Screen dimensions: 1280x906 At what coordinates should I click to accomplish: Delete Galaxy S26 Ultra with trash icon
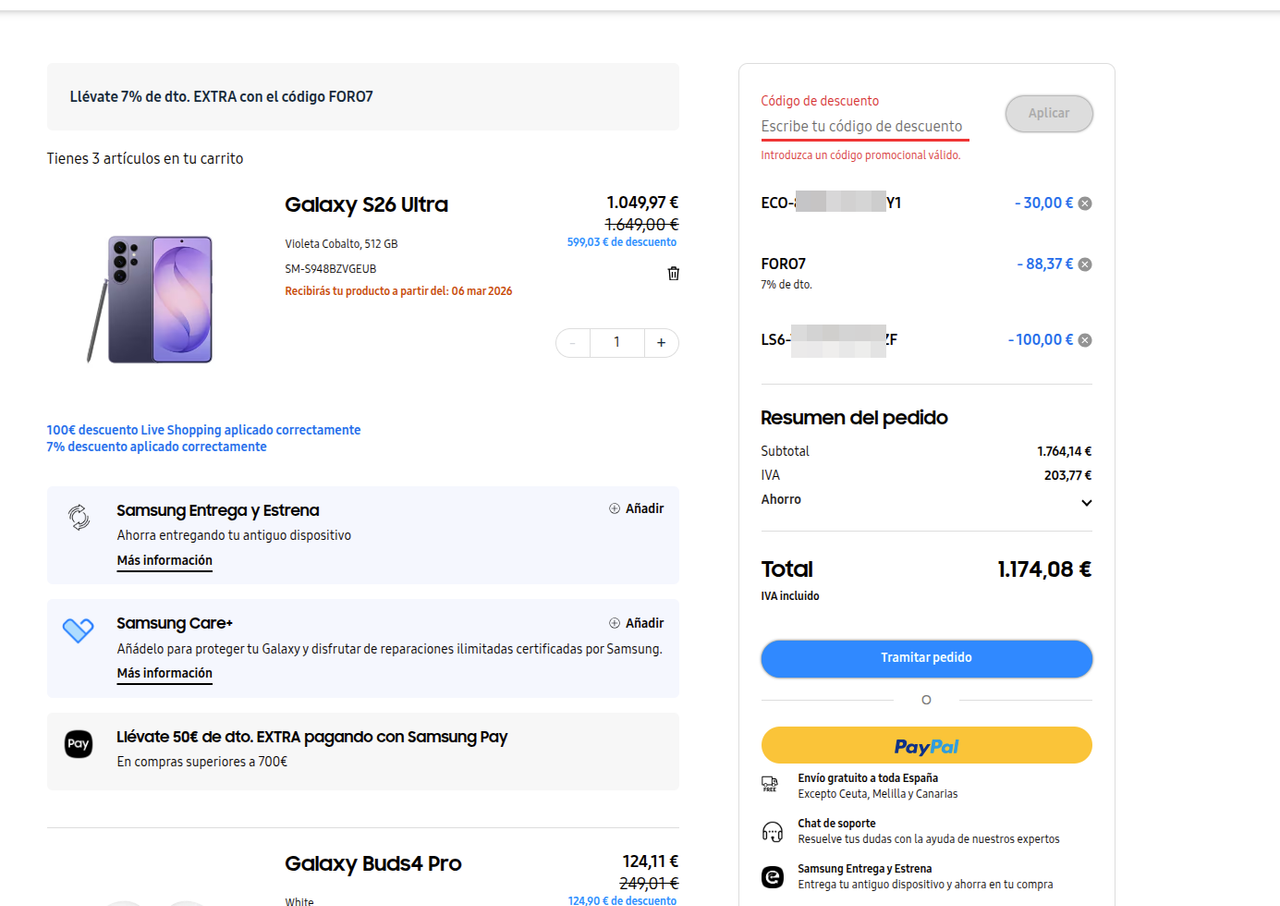[x=673, y=273]
